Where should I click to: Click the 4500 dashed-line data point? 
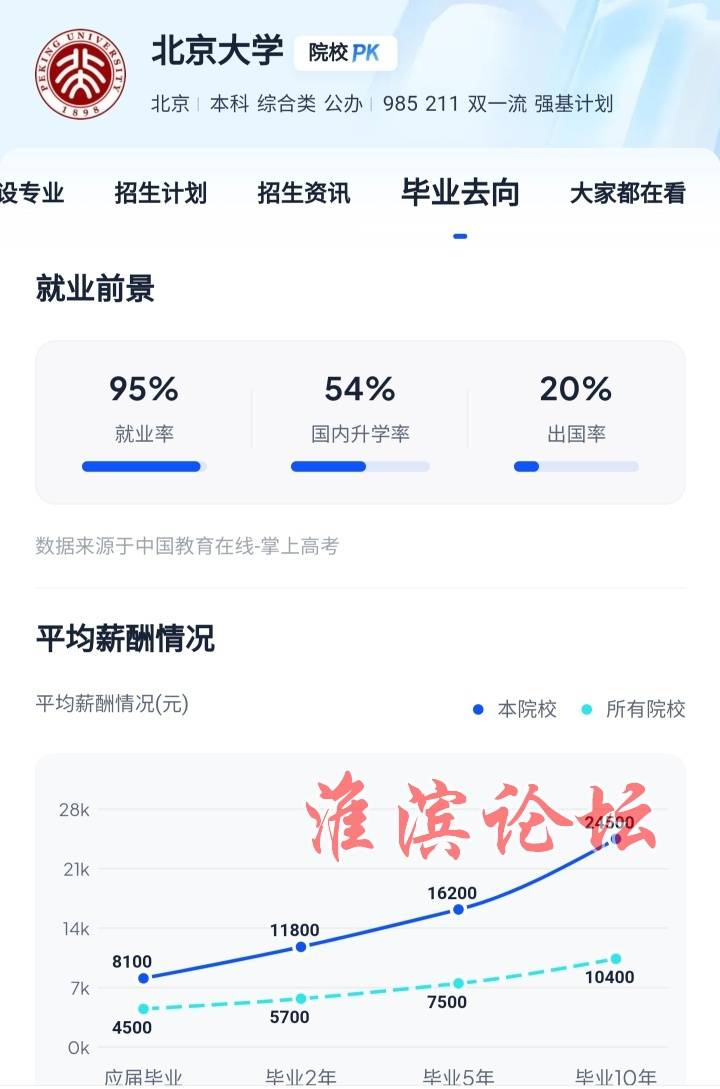[x=144, y=1008]
